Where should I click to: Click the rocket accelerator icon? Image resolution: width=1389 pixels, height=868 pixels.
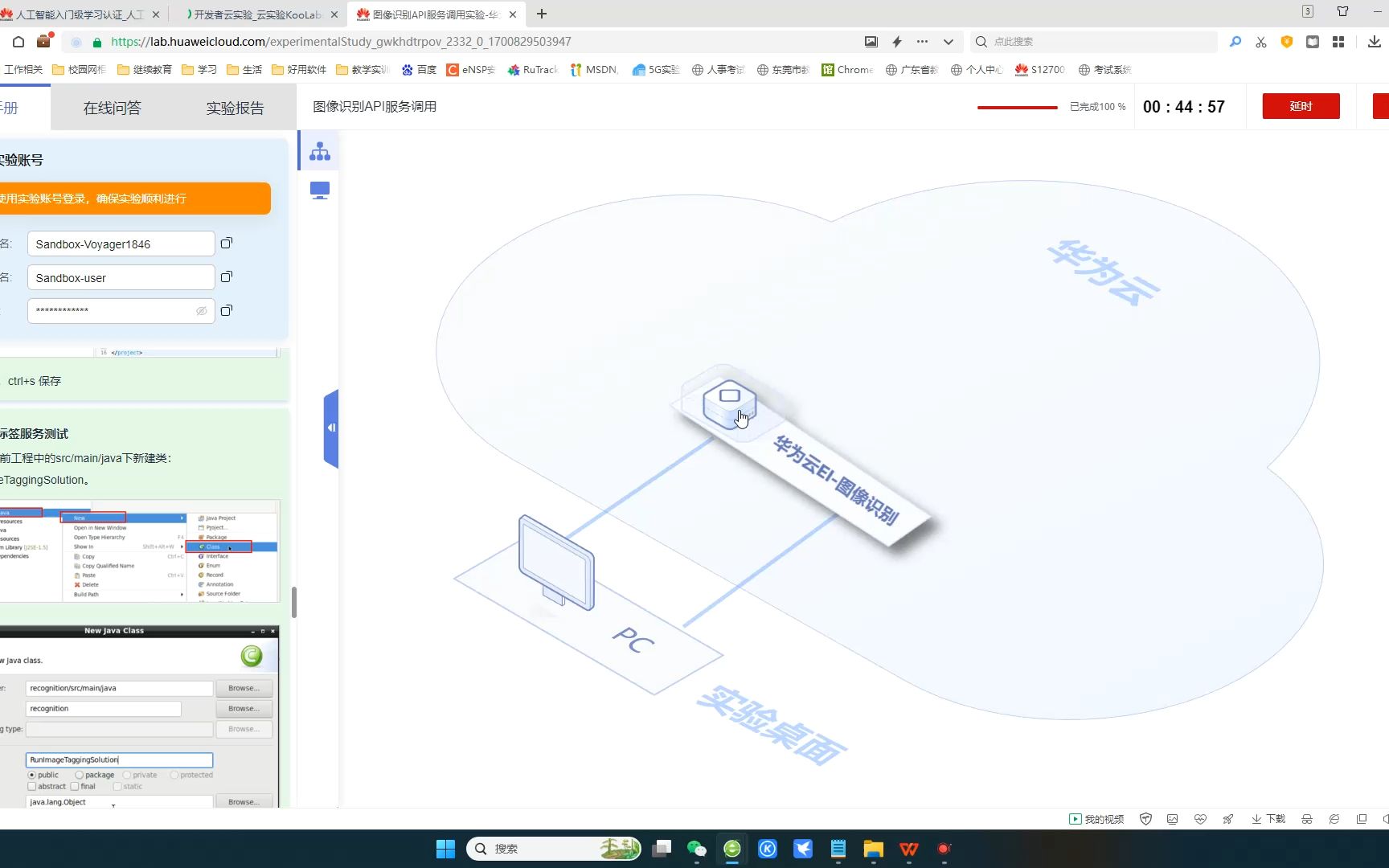(1228, 819)
